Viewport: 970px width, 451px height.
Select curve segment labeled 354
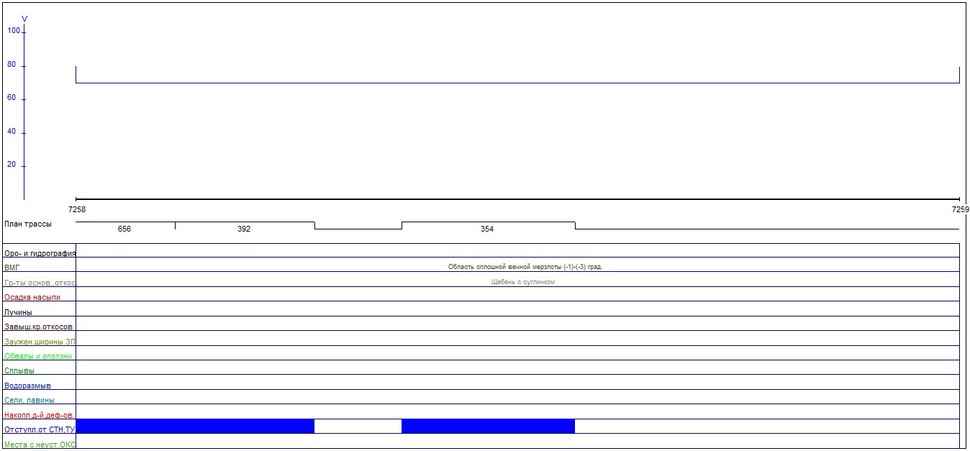pyautogui.click(x=487, y=229)
